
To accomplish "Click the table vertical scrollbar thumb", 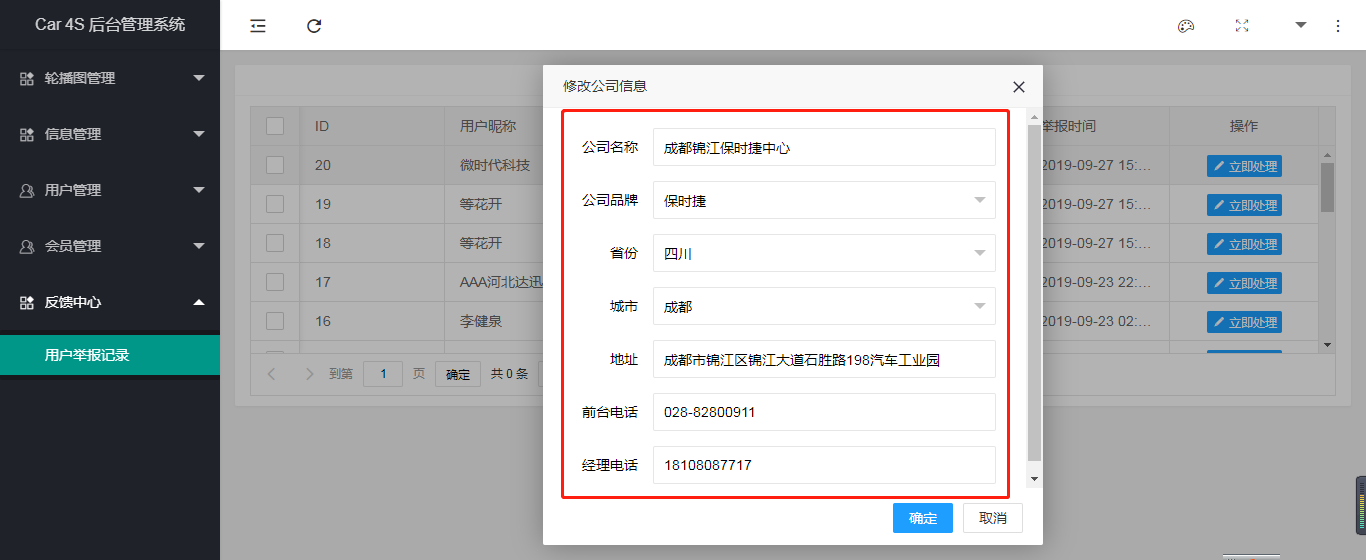I will click(x=1327, y=187).
